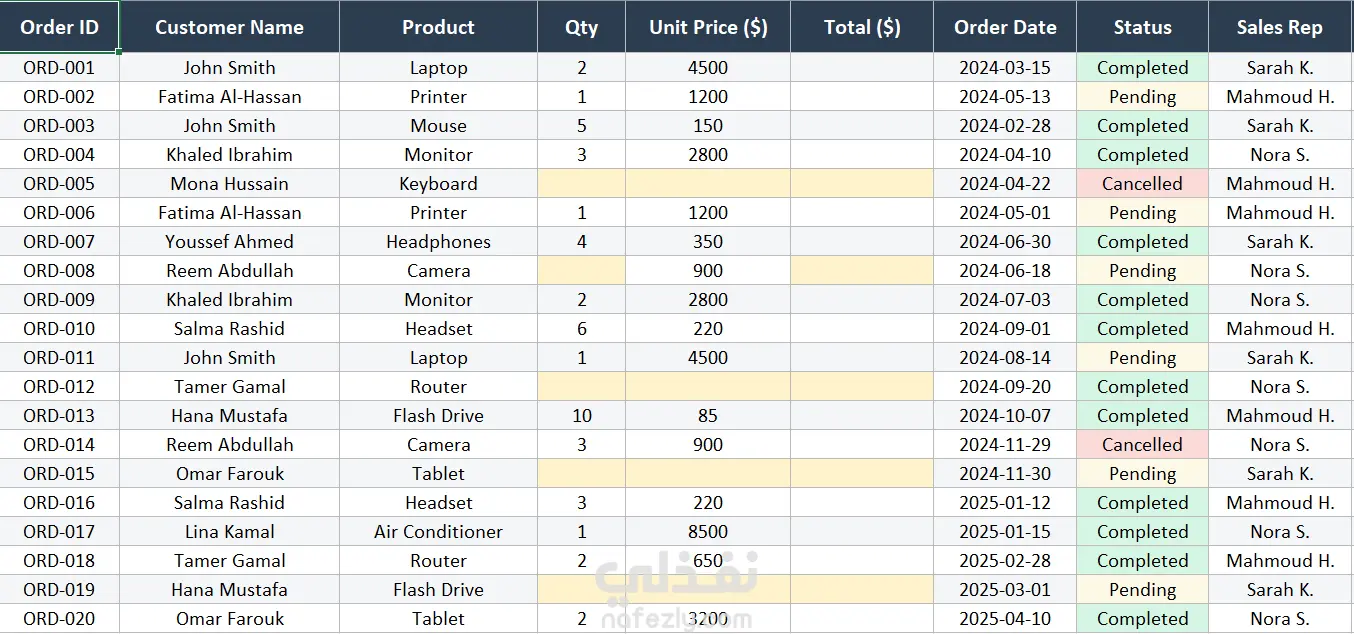Select the Order ID header cell
Image resolution: width=1354 pixels, height=634 pixels.
pos(60,27)
